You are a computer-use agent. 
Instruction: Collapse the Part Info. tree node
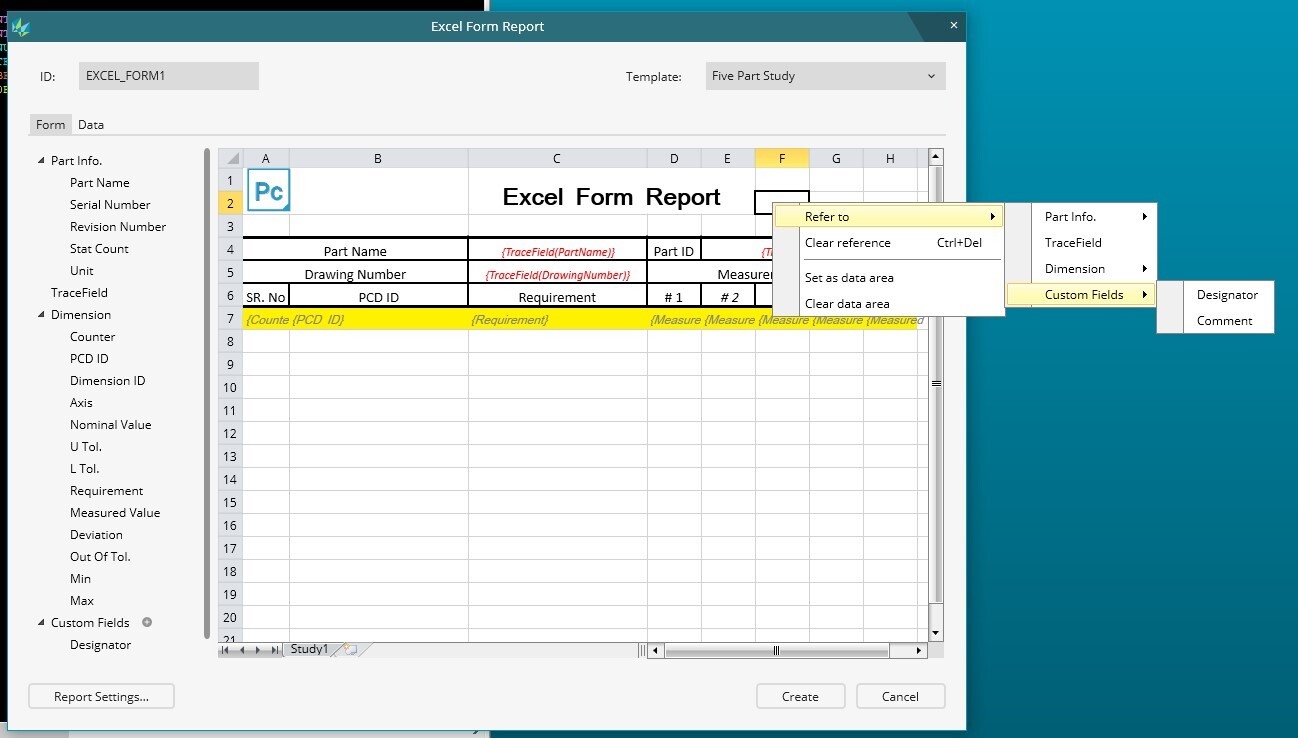[41, 161]
